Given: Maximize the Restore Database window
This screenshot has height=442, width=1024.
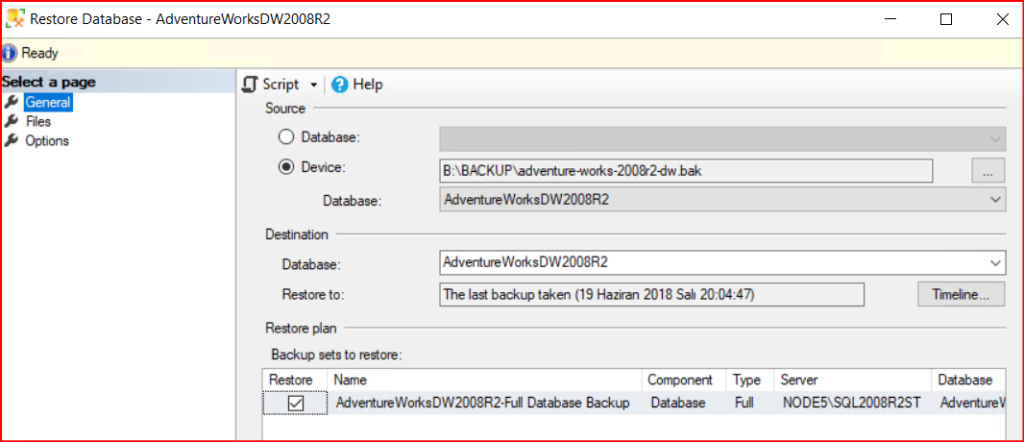Looking at the screenshot, I should 946,20.
